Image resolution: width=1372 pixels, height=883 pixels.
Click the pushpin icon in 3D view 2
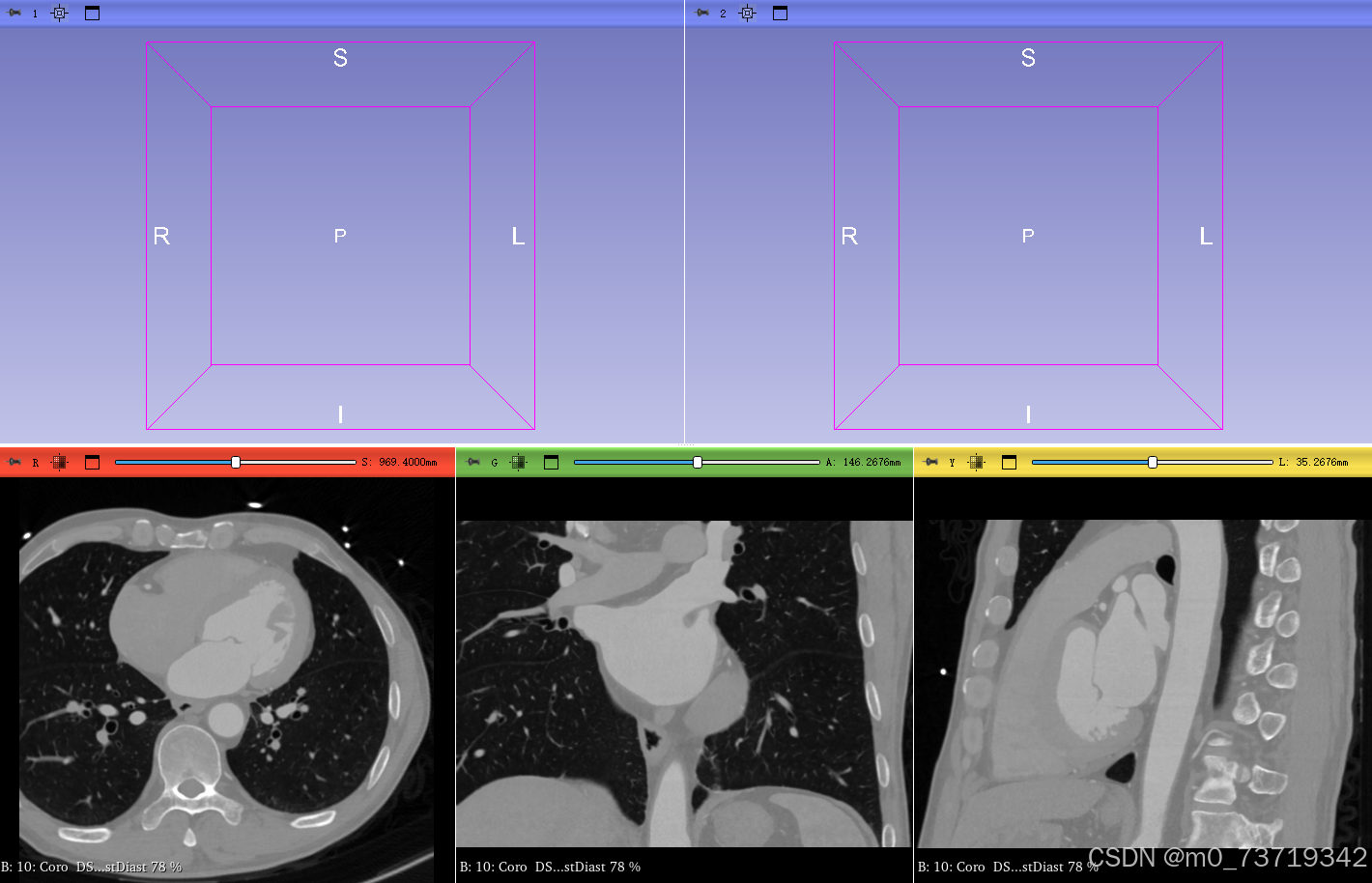pos(702,14)
